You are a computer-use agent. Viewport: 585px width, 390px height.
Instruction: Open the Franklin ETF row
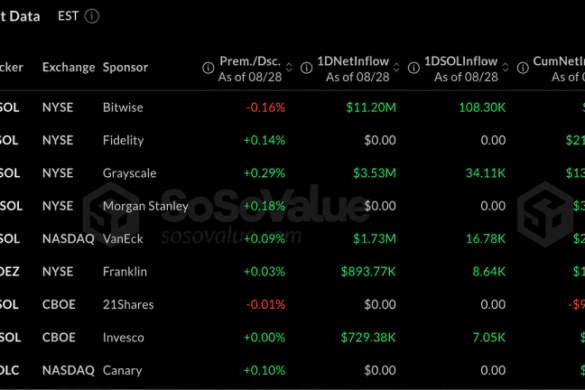coord(292,272)
